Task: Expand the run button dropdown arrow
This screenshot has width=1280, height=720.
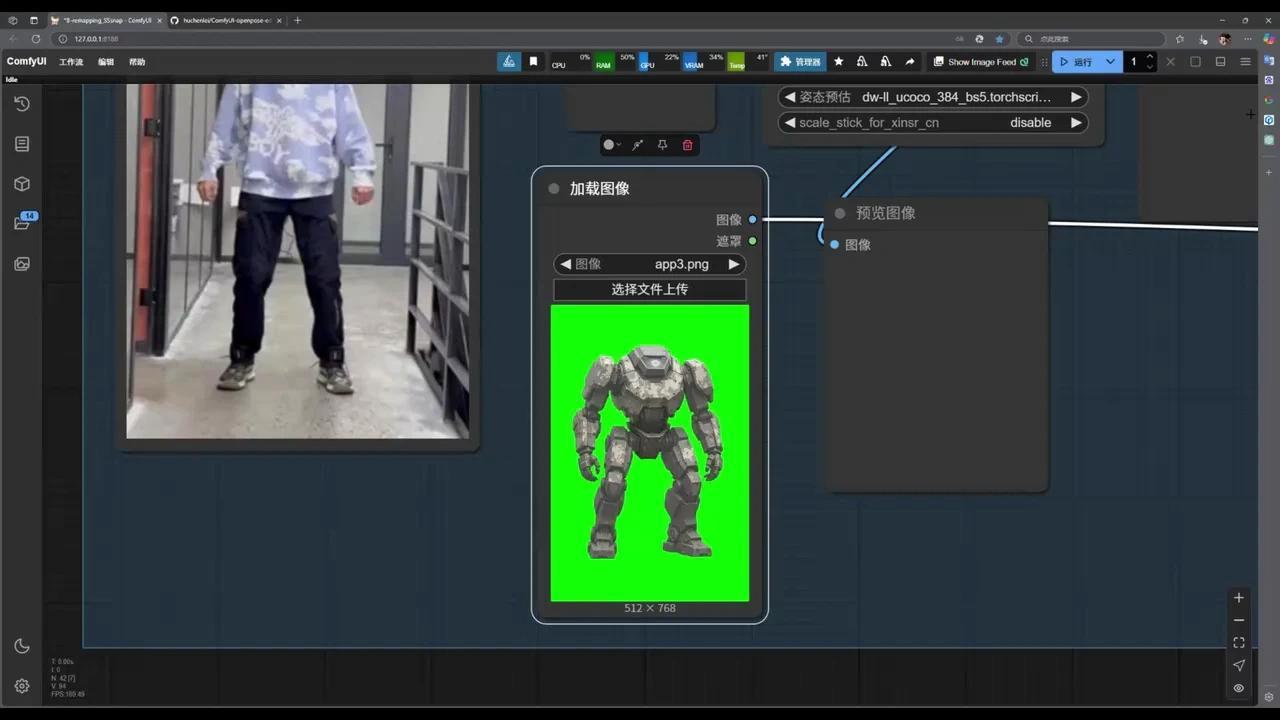Action: click(x=1110, y=62)
